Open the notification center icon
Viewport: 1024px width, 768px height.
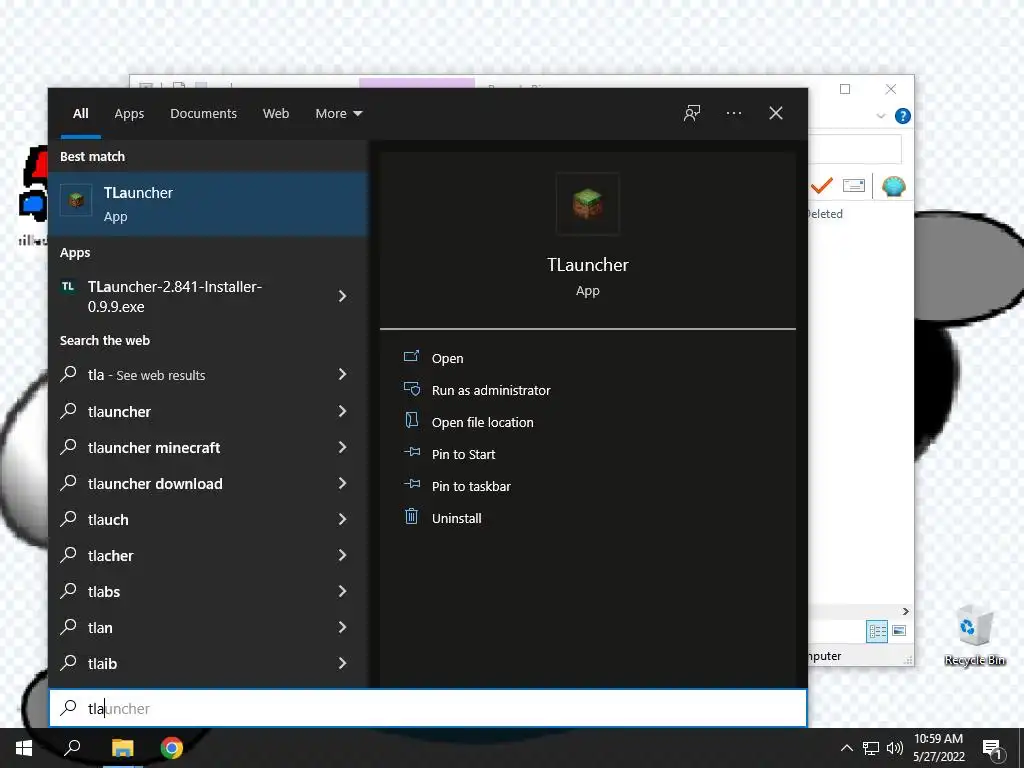(x=993, y=749)
